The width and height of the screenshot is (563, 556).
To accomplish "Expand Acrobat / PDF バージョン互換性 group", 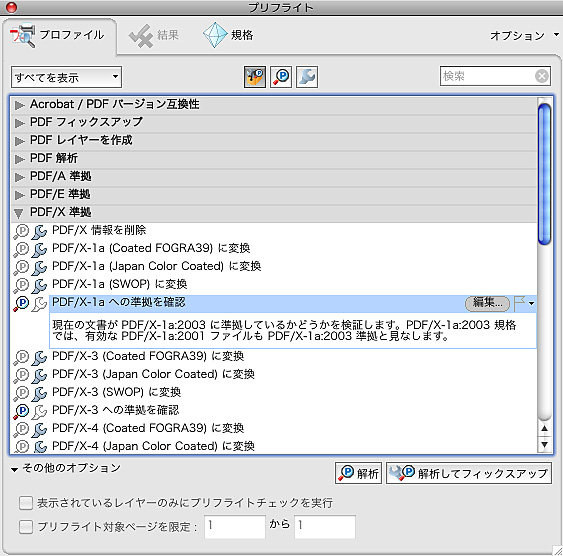I will [19, 105].
